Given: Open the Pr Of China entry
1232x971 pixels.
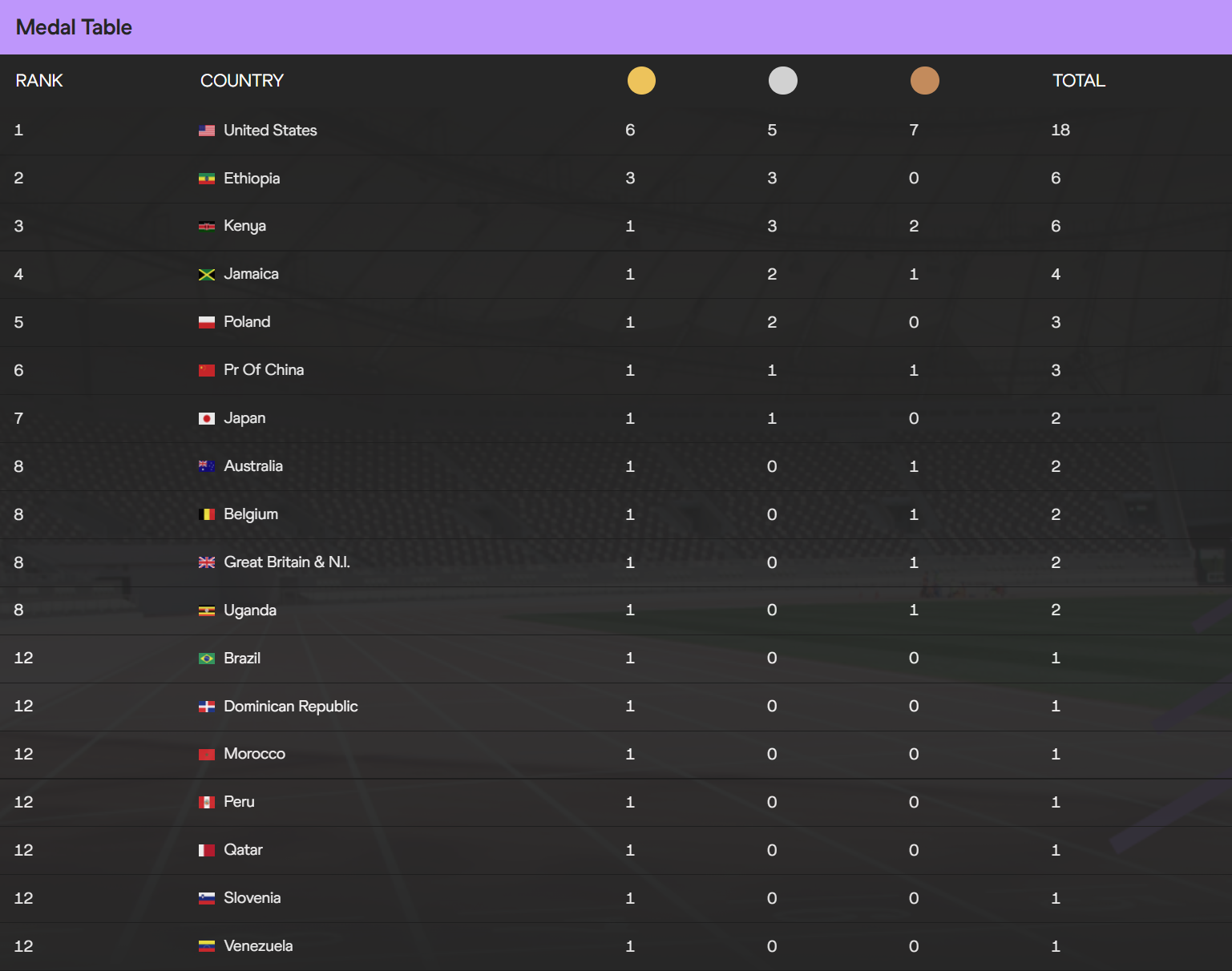Looking at the screenshot, I should [264, 370].
